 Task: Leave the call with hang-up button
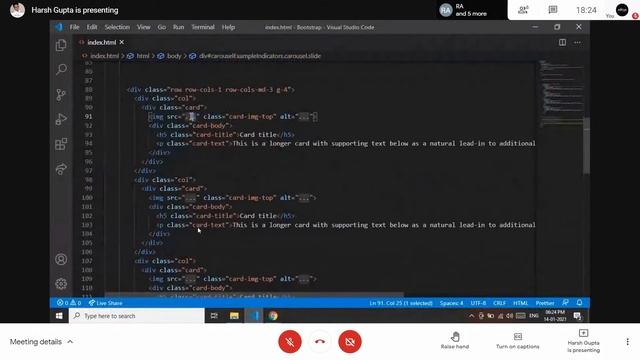point(320,342)
